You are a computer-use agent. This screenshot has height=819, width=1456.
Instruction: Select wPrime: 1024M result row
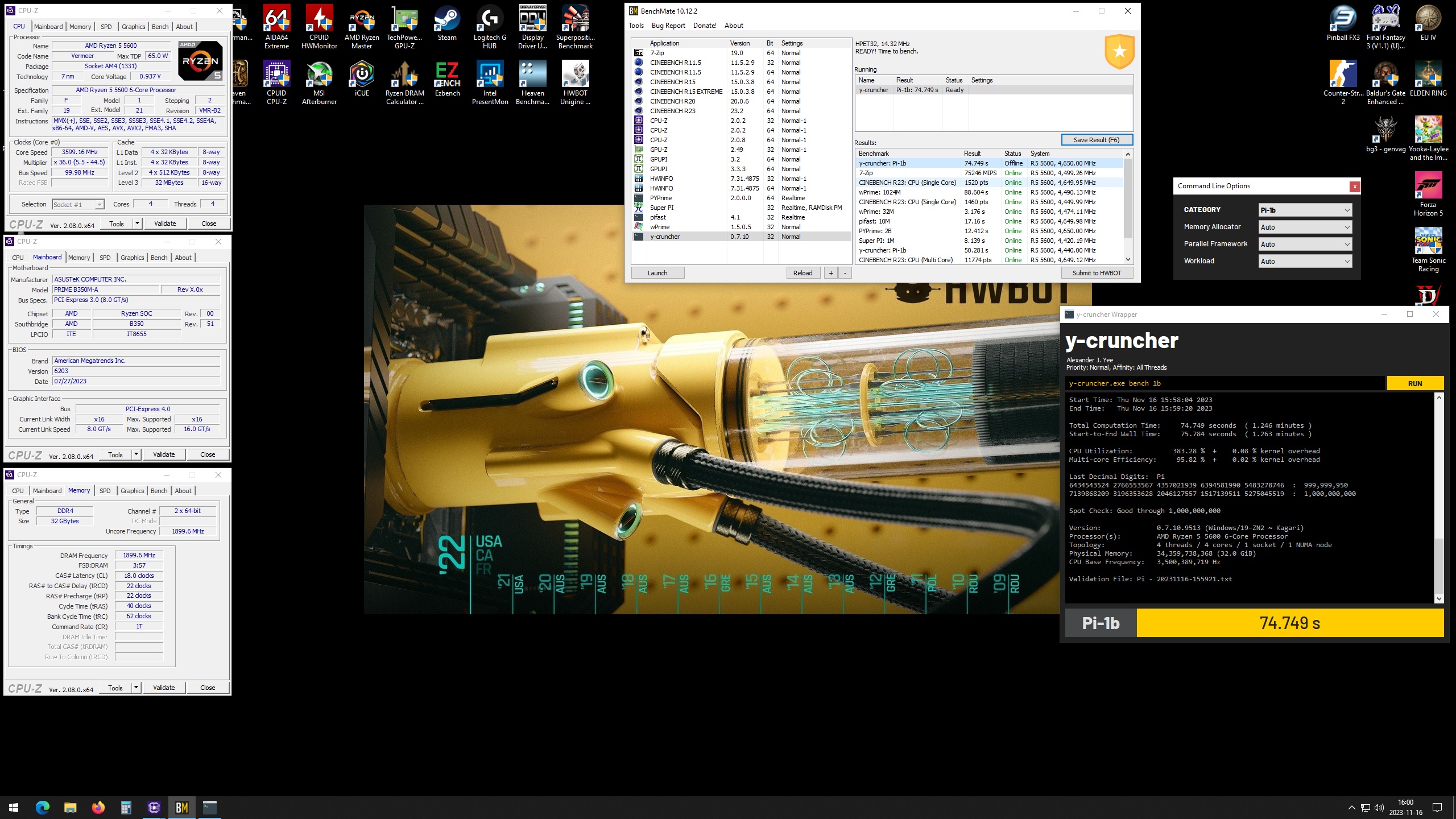990,192
